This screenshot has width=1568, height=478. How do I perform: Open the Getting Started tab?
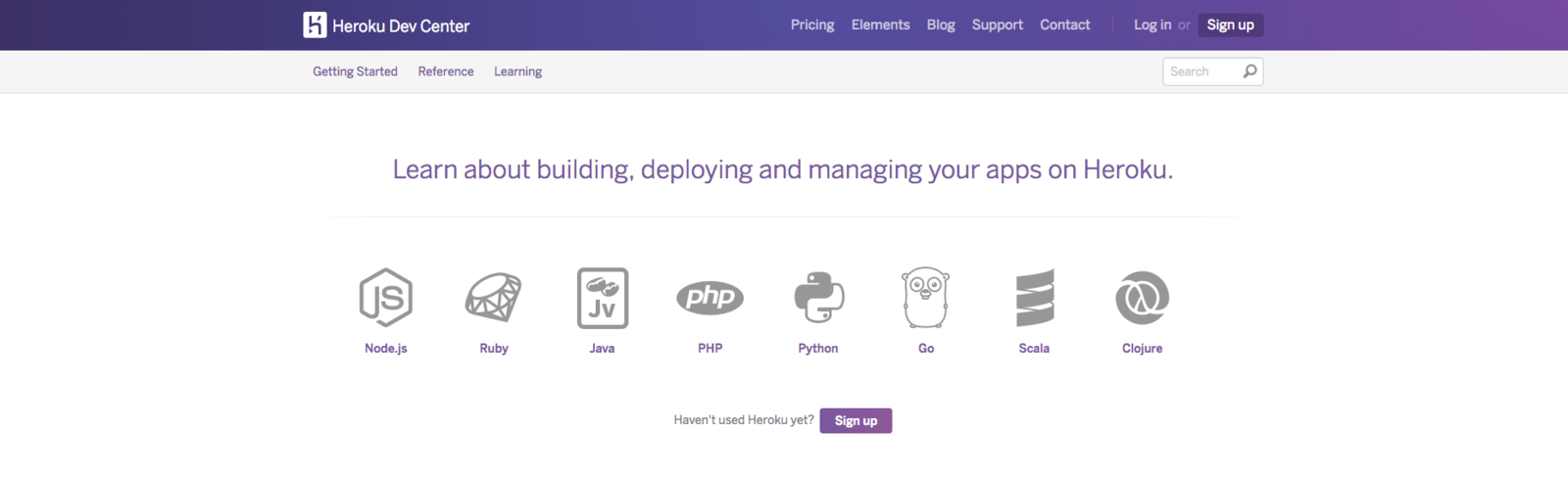point(355,72)
